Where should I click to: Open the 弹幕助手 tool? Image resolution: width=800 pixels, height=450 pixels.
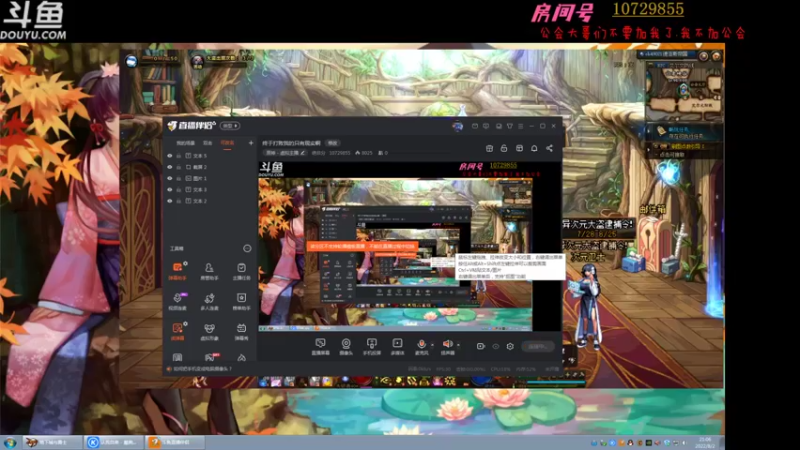[x=177, y=271]
